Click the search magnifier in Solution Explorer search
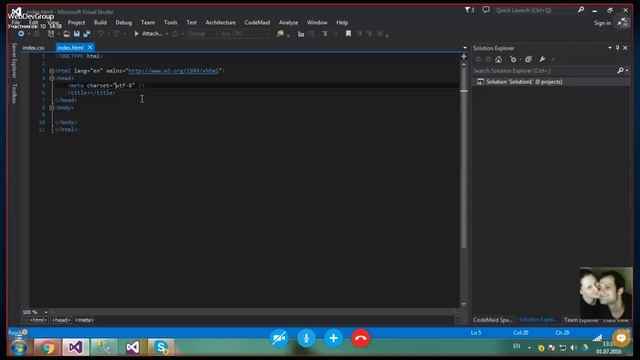The width and height of the screenshot is (640, 360). (620, 71)
